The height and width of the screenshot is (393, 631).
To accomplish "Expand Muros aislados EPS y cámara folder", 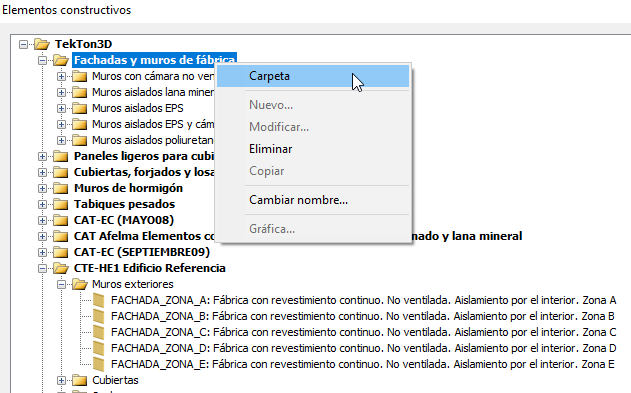I will tap(61, 124).
